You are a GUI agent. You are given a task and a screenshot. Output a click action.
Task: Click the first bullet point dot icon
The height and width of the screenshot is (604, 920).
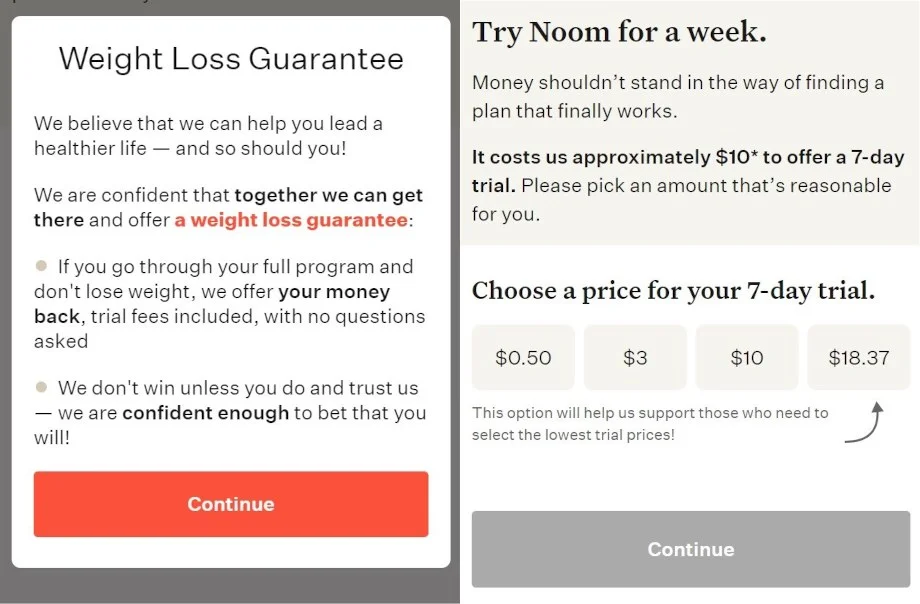click(40, 266)
